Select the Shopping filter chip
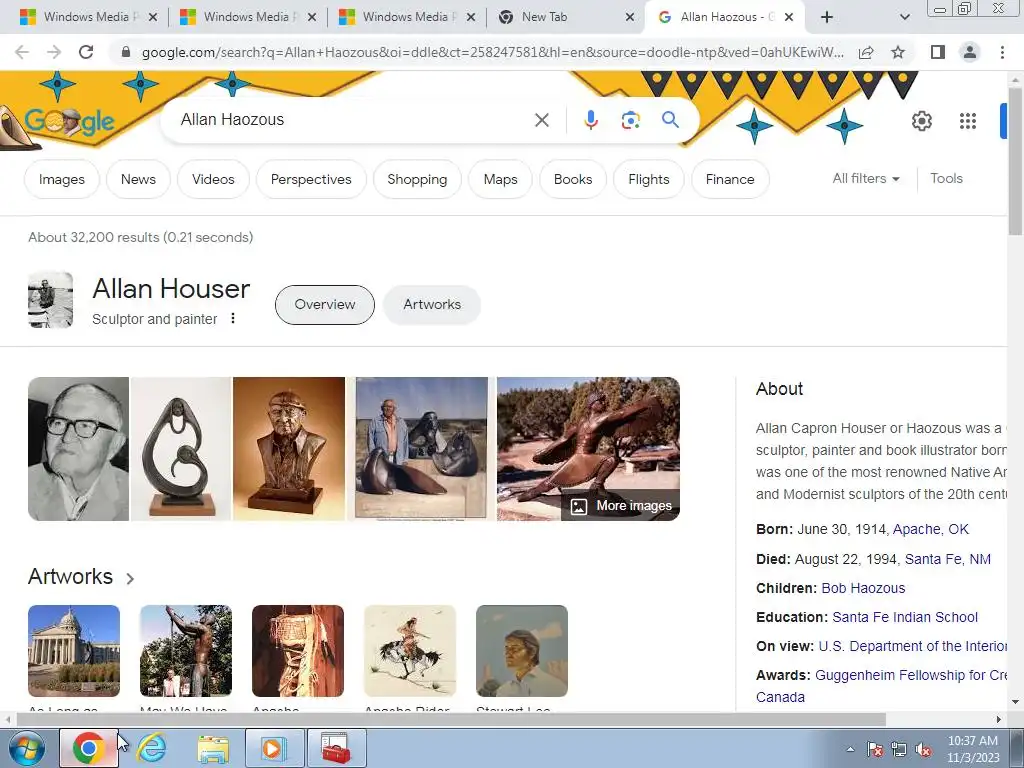This screenshot has height=768, width=1024. coord(417,179)
